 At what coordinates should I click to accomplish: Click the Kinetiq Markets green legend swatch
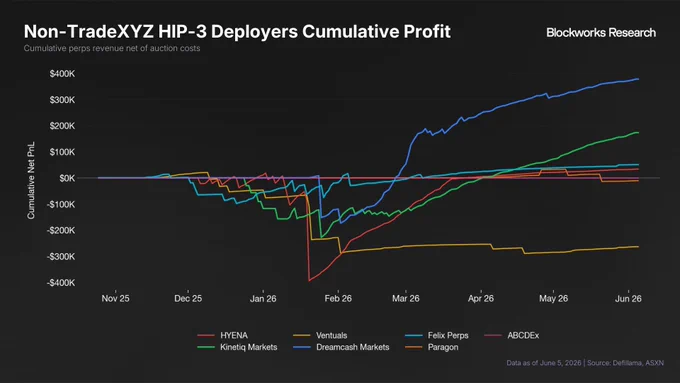tap(206, 347)
